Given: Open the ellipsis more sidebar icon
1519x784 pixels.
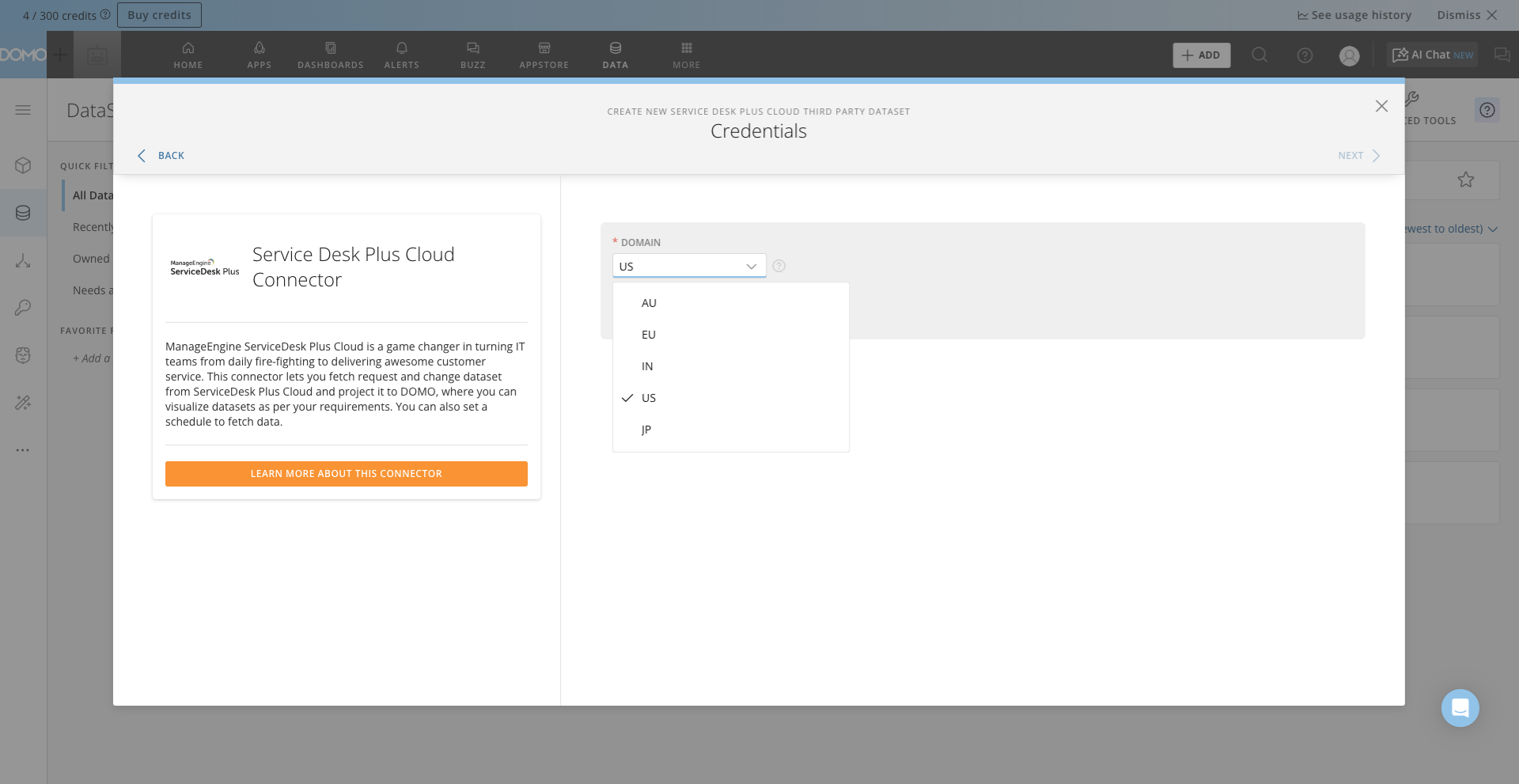Looking at the screenshot, I should [x=23, y=450].
